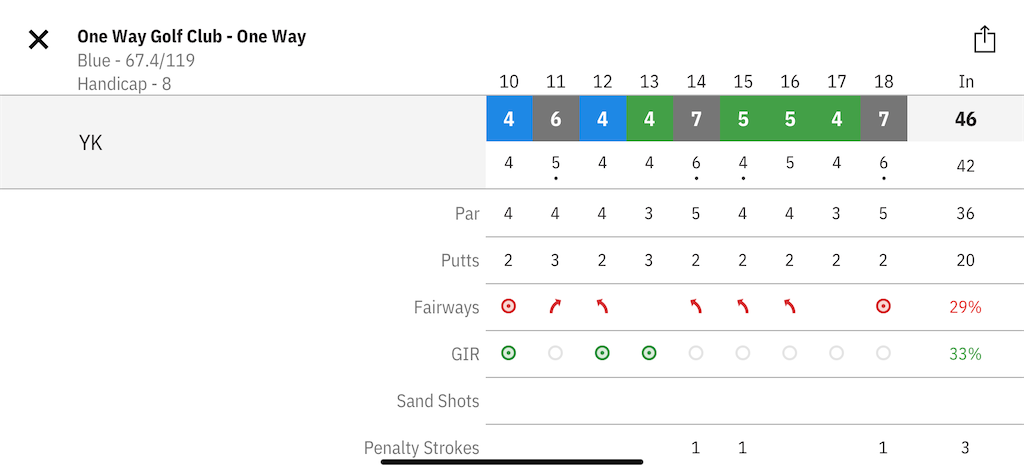Toggle the hole 10 GIR green circle

tap(508, 353)
